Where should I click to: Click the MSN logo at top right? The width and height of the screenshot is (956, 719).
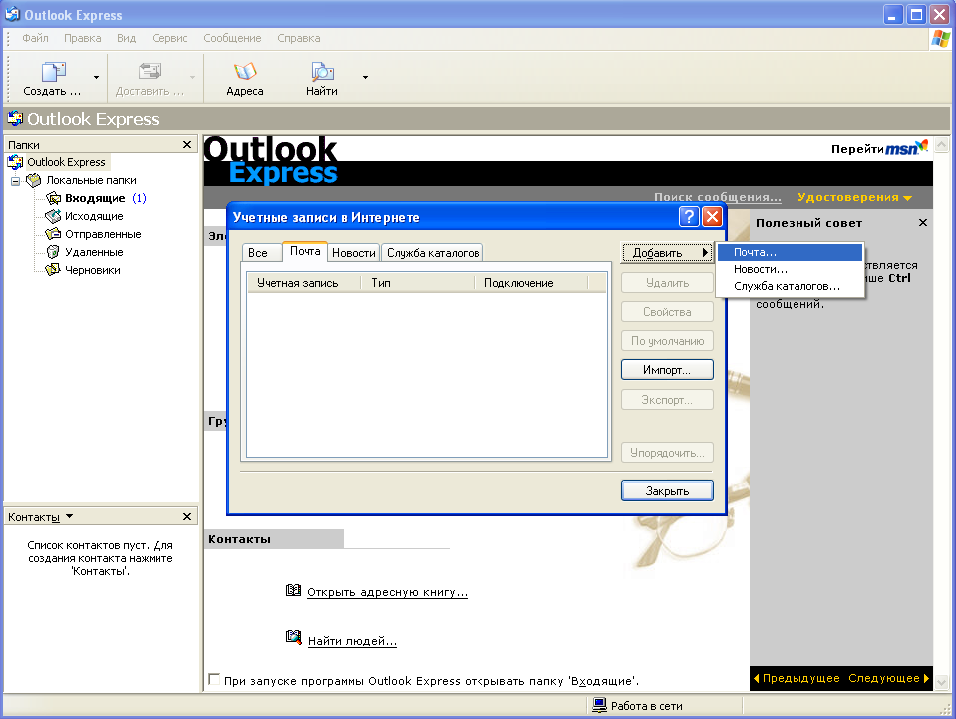click(x=906, y=148)
